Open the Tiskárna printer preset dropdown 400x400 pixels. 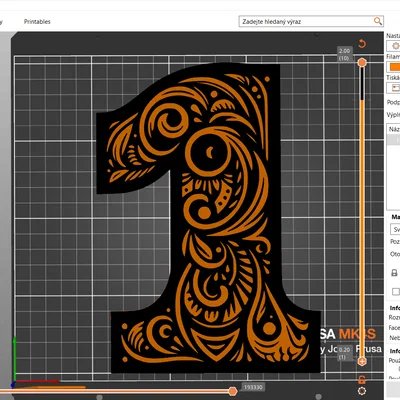(x=393, y=88)
